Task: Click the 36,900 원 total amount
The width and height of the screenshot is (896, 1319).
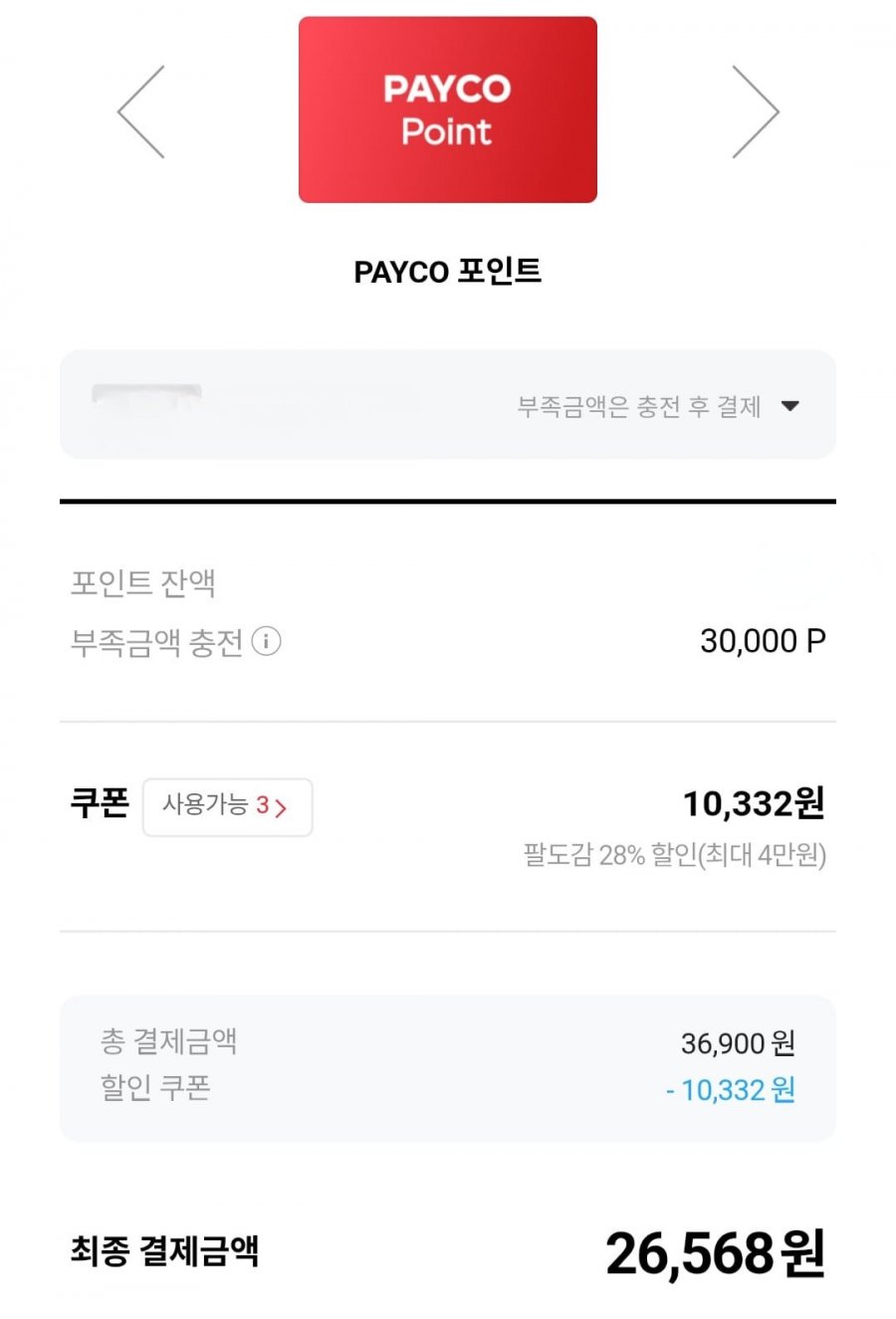Action: [x=738, y=1043]
